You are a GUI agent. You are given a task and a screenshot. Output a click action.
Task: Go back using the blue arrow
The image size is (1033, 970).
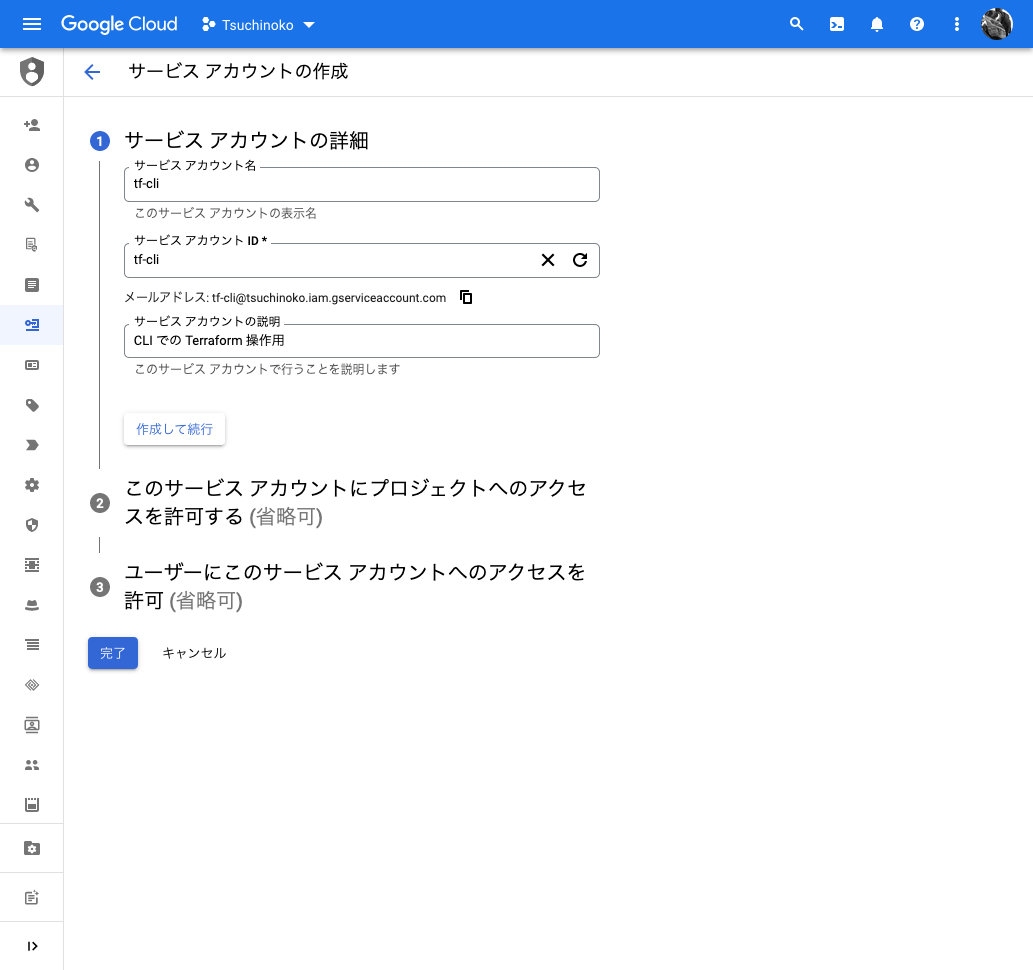click(x=92, y=72)
